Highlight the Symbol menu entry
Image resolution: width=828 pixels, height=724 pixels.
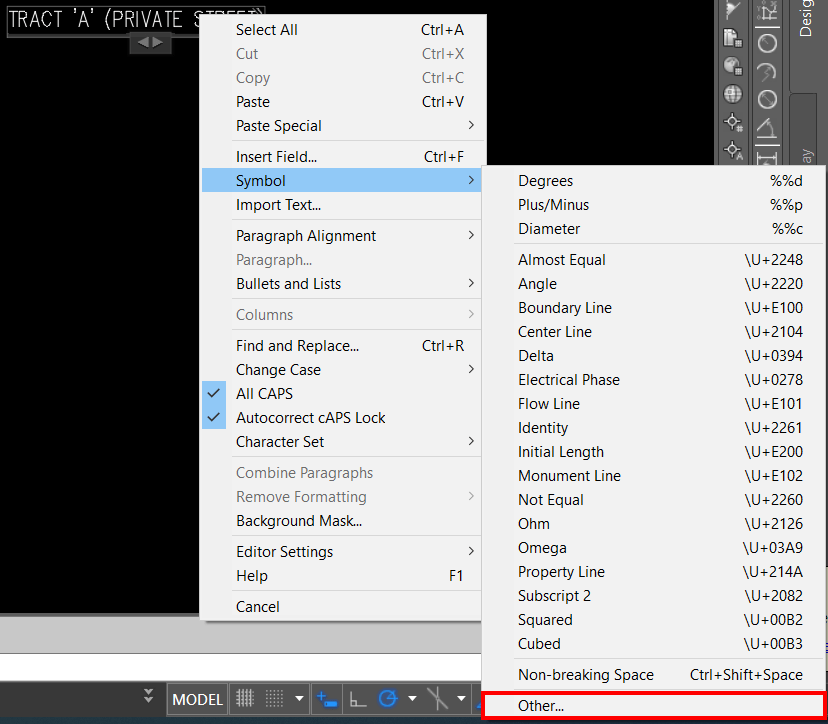pyautogui.click(x=341, y=181)
